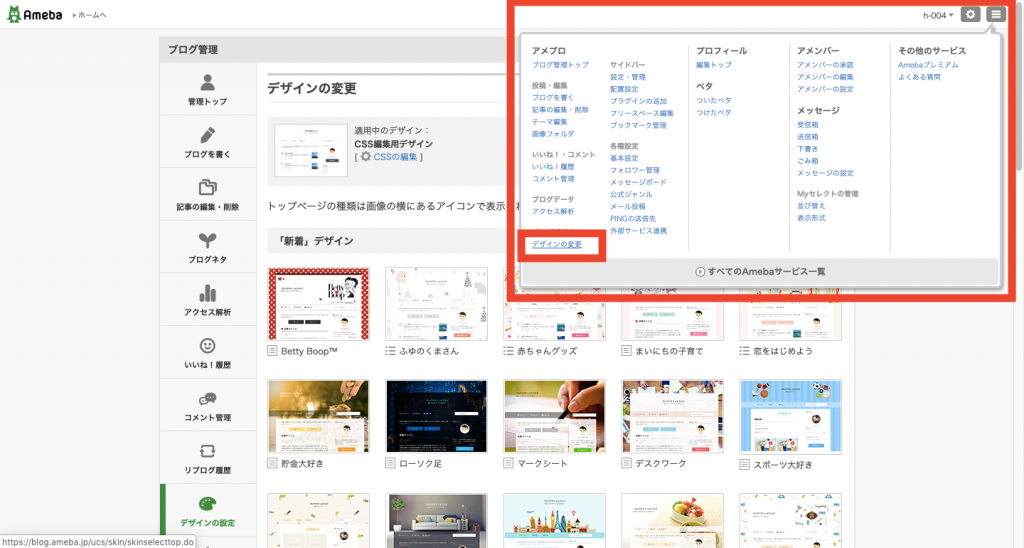
Task: Click CSSの編集 link
Action: (x=395, y=157)
